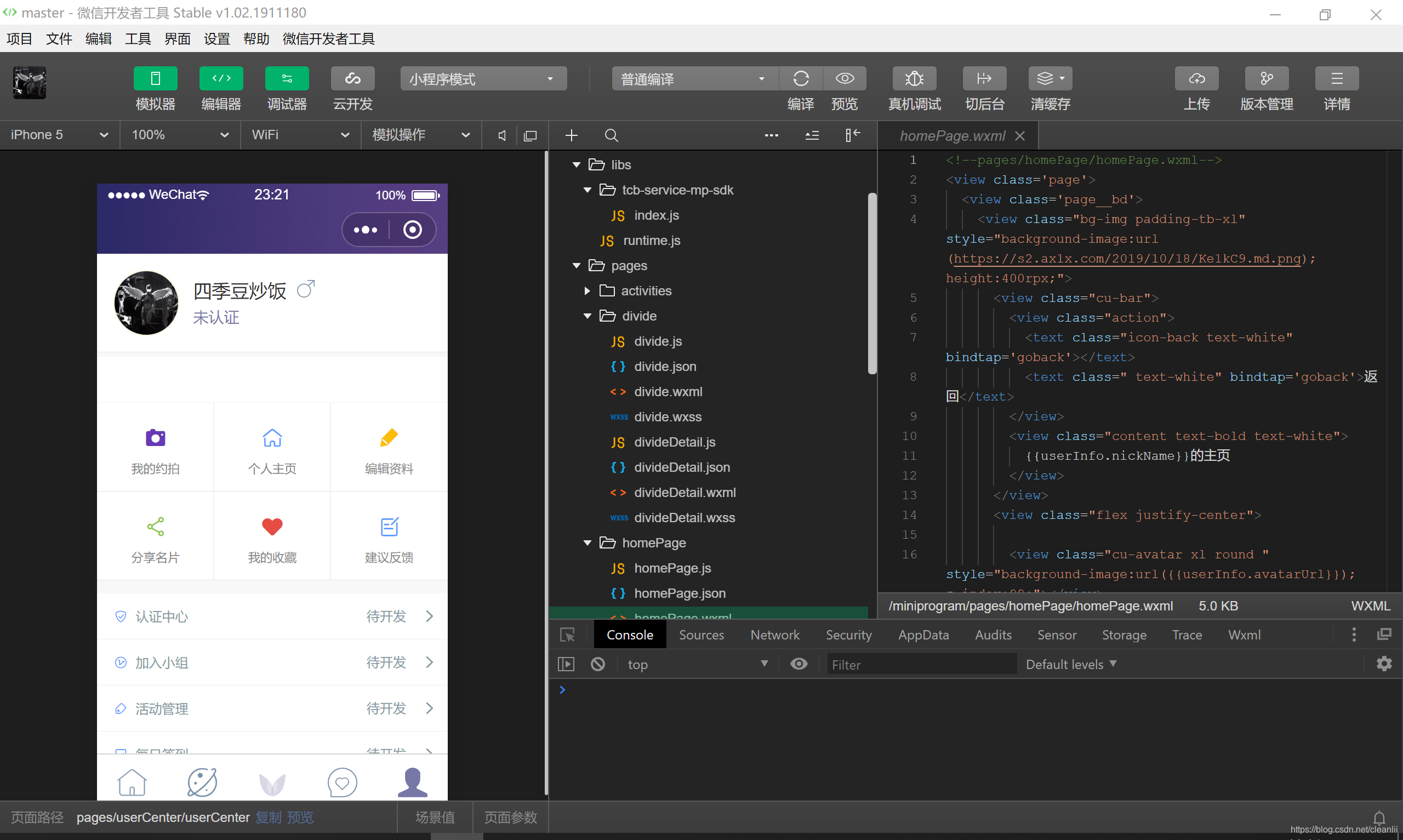Open dividedetail.wxss file
1403x840 pixels.
pos(685,518)
